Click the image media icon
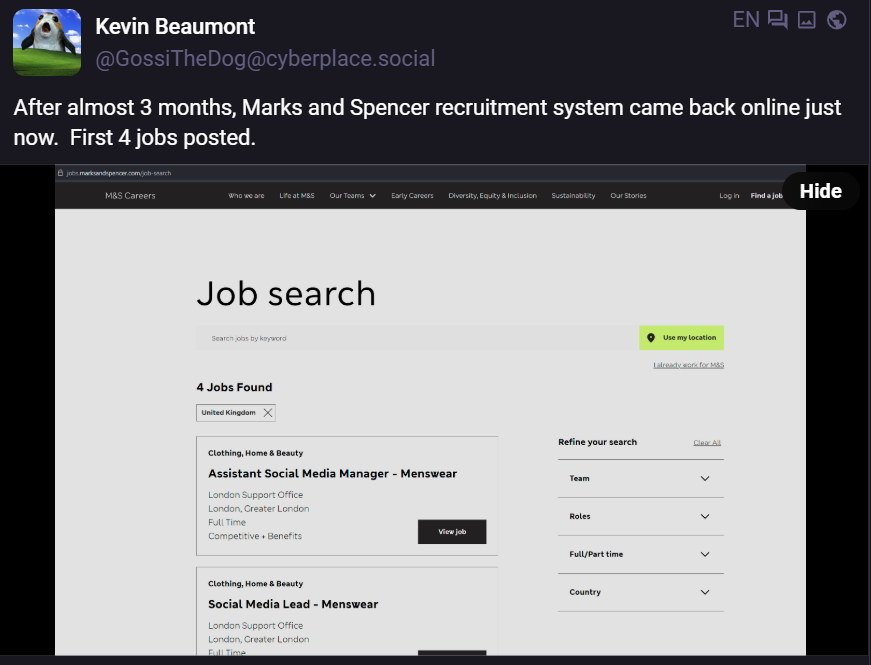This screenshot has width=871, height=665. click(807, 20)
